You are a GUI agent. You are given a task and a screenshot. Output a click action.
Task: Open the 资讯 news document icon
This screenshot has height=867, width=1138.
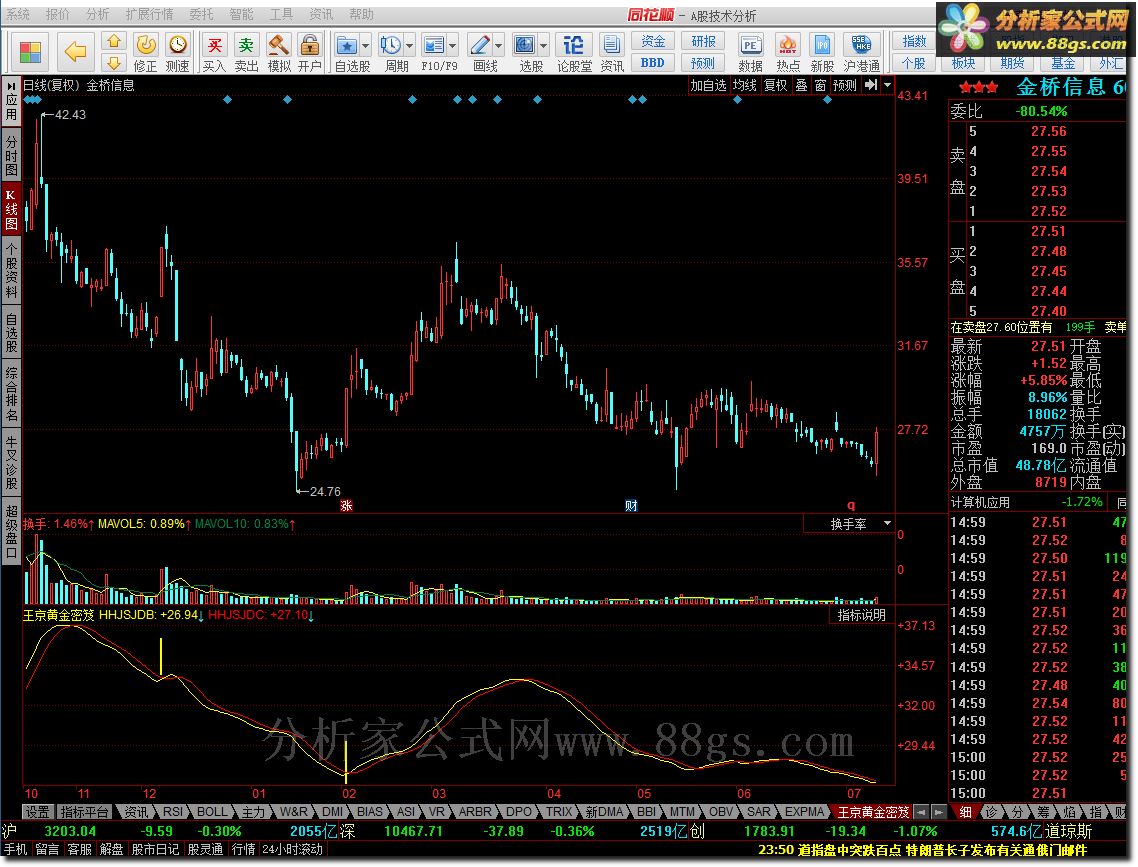(612, 45)
